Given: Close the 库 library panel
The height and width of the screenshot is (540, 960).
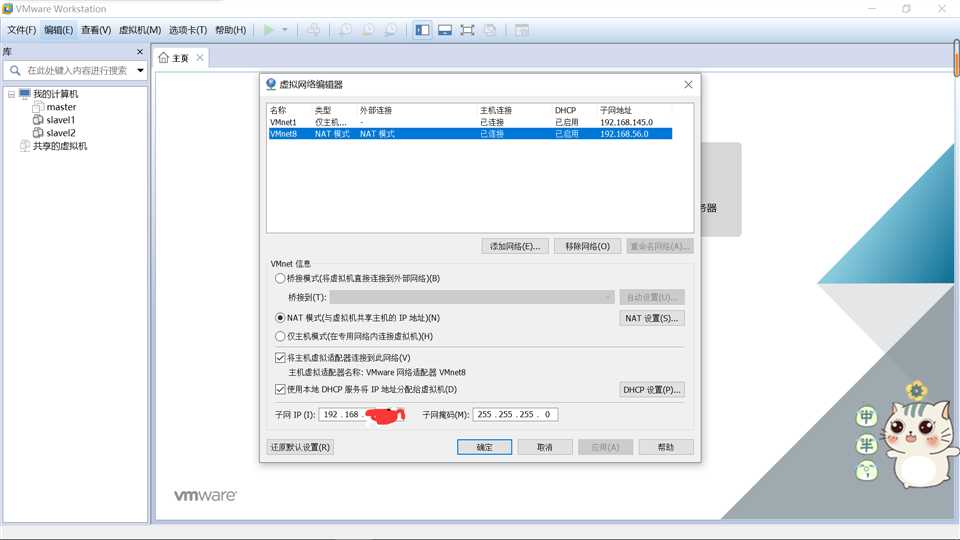Looking at the screenshot, I should 140,52.
